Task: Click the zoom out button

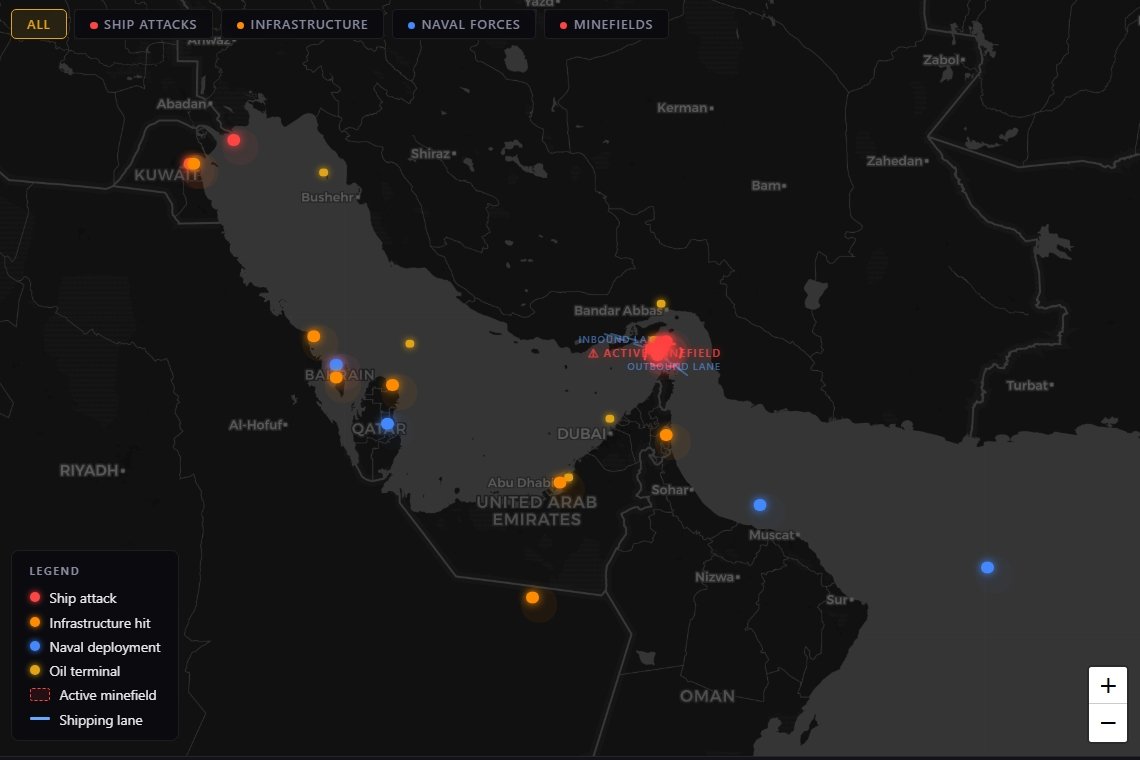Action: click(x=1107, y=723)
